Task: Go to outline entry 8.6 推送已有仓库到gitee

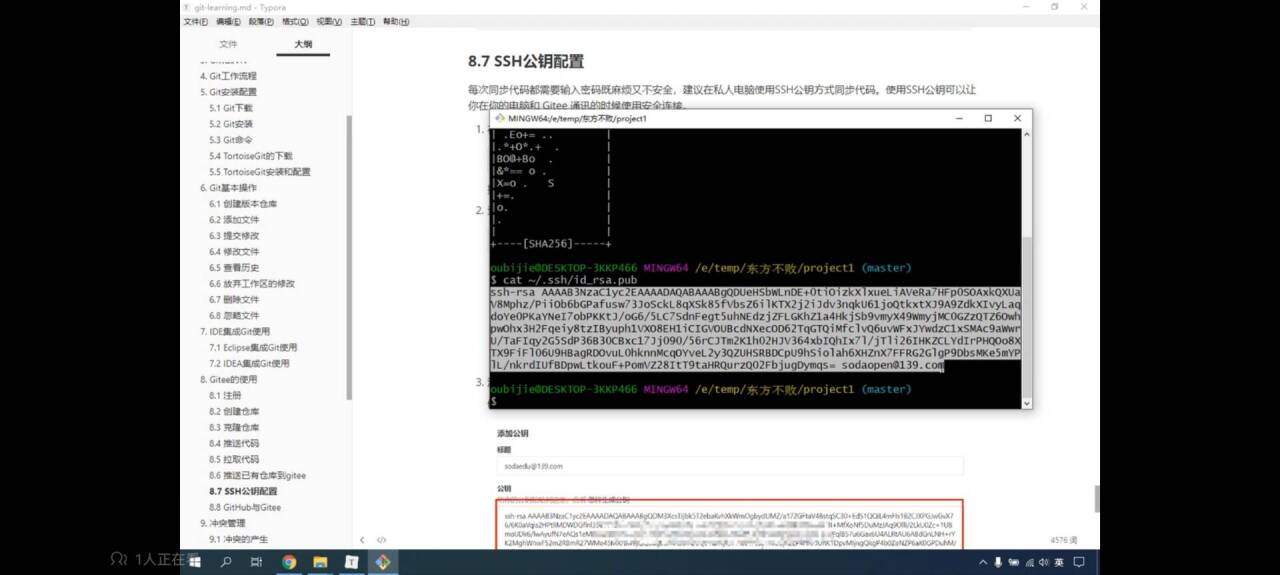Action: (258, 475)
